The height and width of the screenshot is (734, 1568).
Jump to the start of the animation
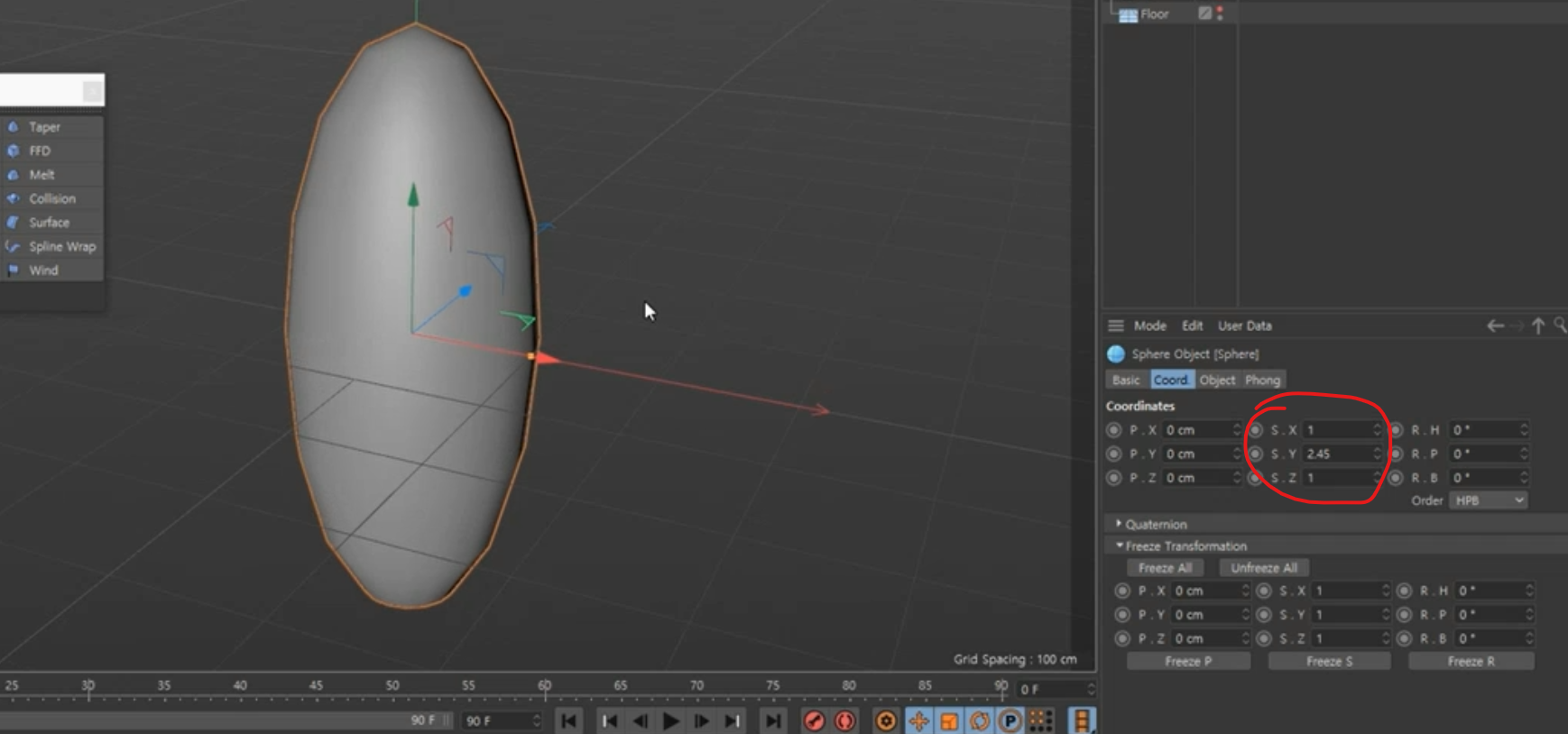(568, 720)
